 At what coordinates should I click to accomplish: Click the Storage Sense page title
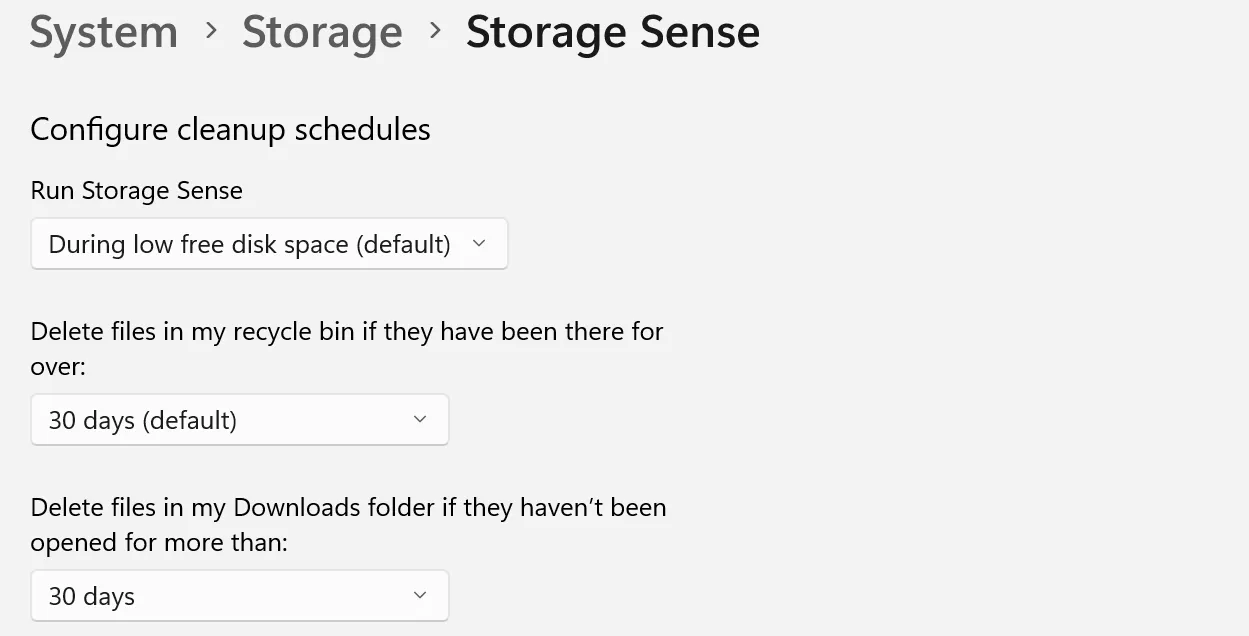pyautogui.click(x=612, y=32)
